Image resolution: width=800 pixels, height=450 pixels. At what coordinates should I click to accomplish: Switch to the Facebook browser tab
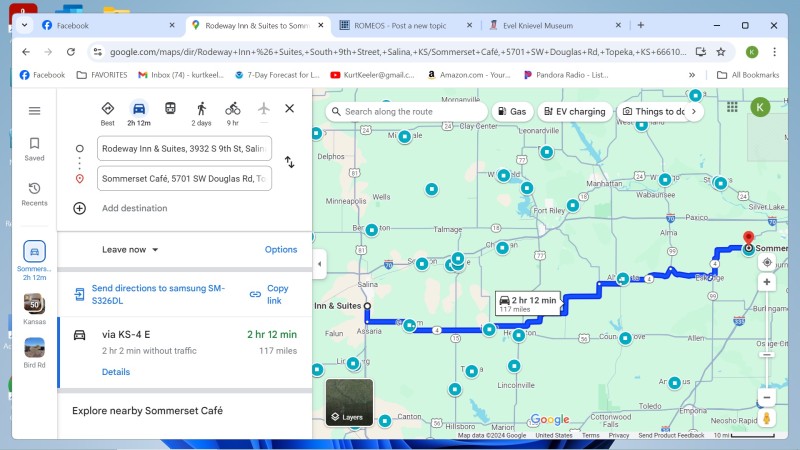(108, 26)
